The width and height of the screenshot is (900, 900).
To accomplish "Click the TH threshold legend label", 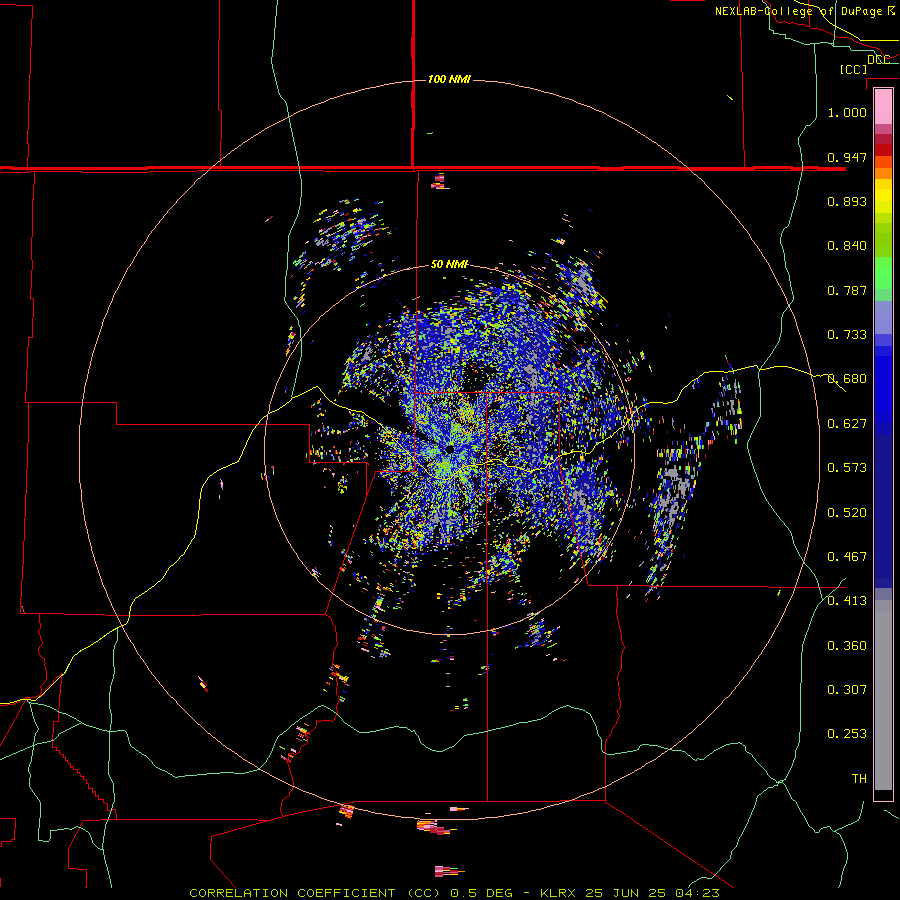I will [x=859, y=778].
